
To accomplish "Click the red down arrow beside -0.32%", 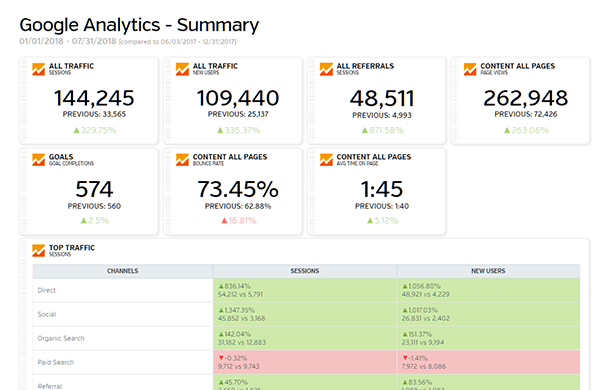I will point(221,358).
